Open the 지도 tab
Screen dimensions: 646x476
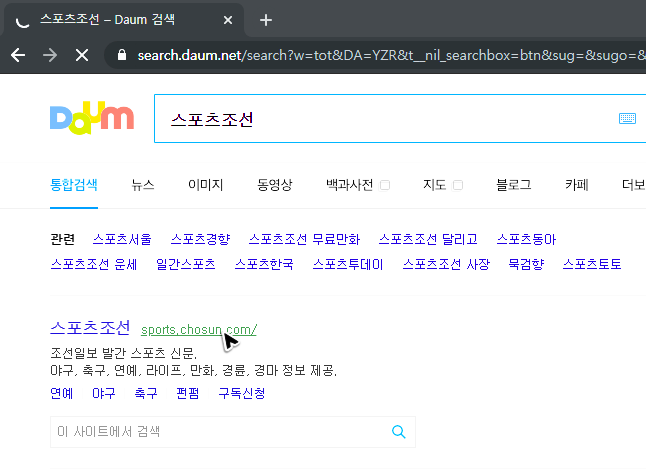pos(435,185)
